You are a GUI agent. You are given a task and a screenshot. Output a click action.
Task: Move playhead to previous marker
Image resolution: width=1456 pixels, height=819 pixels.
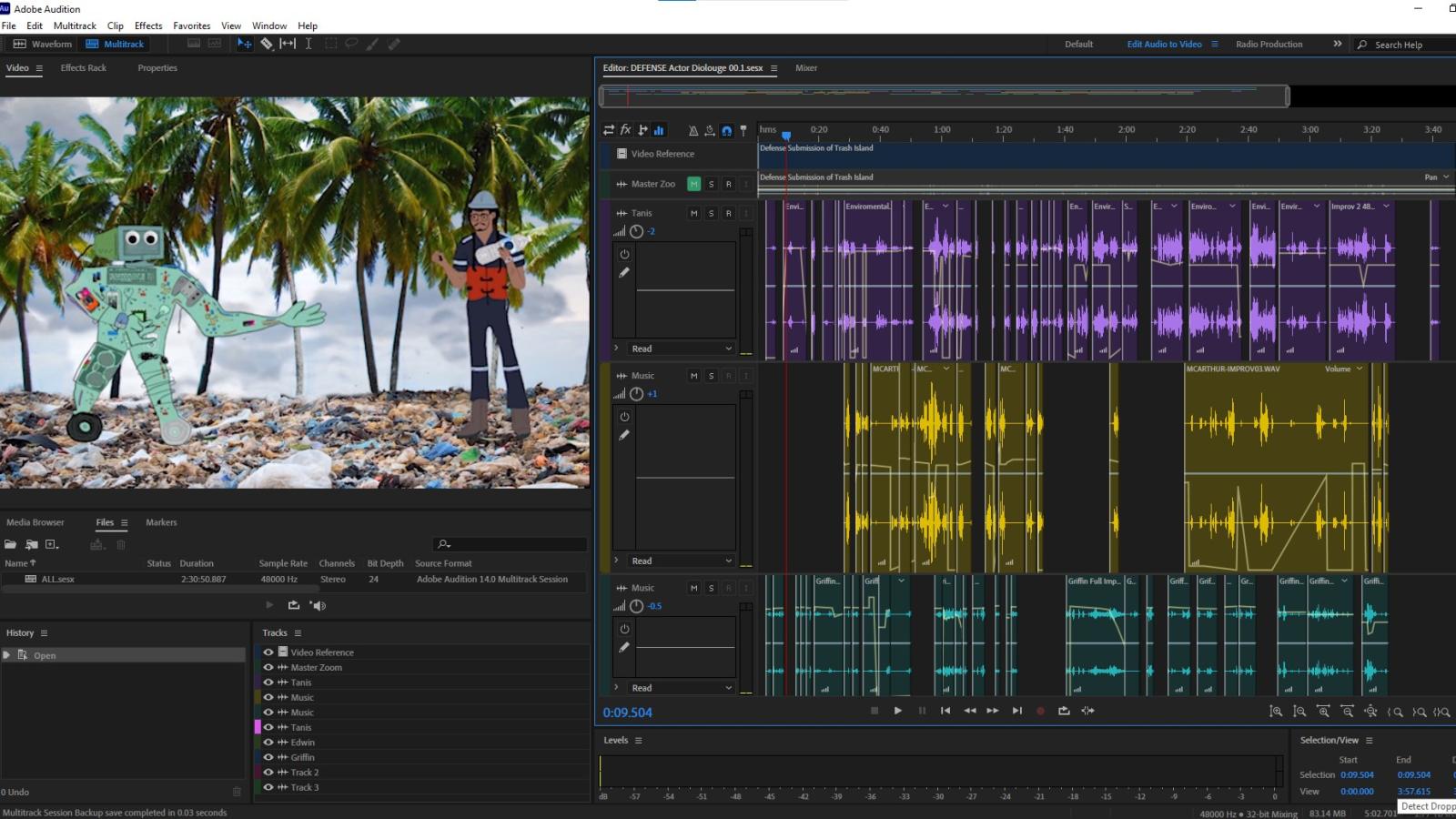pyautogui.click(x=945, y=711)
